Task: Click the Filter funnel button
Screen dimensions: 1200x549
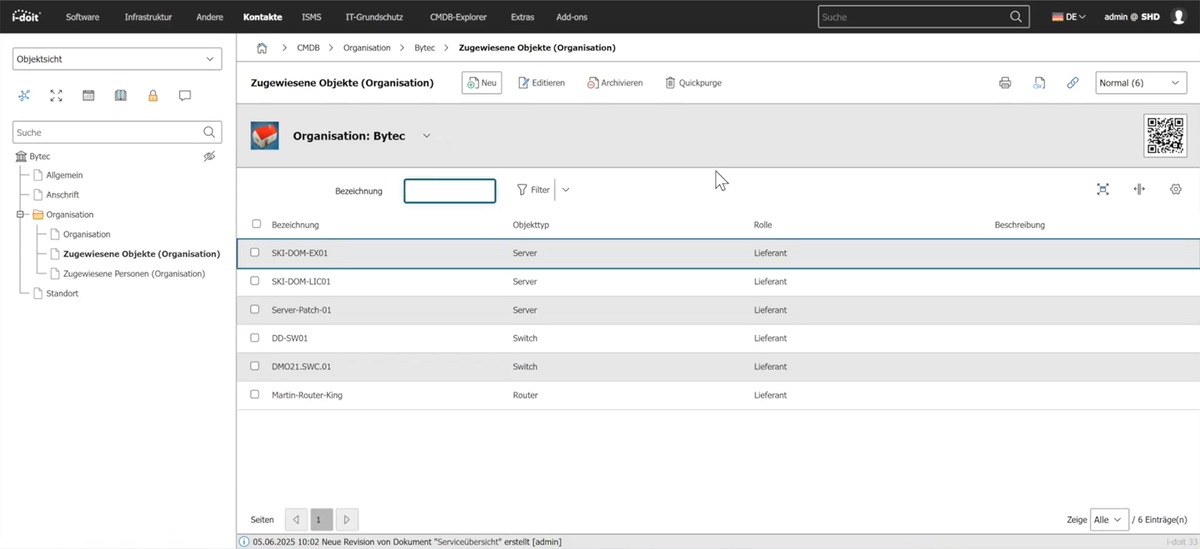Action: (x=533, y=189)
